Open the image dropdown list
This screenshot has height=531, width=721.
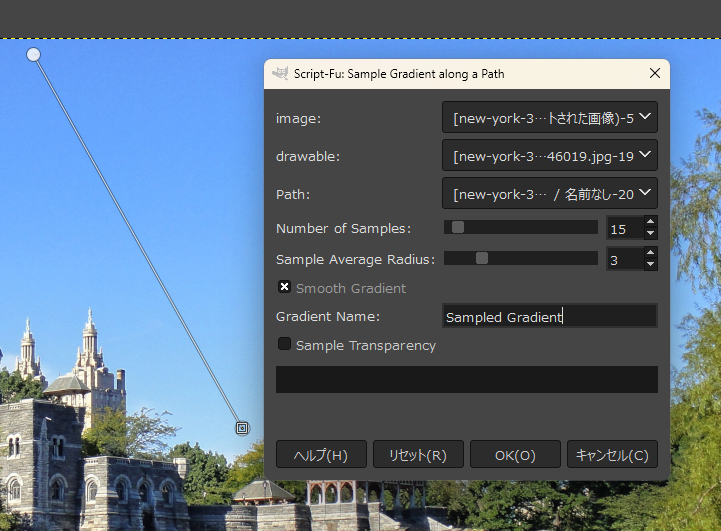[549, 118]
